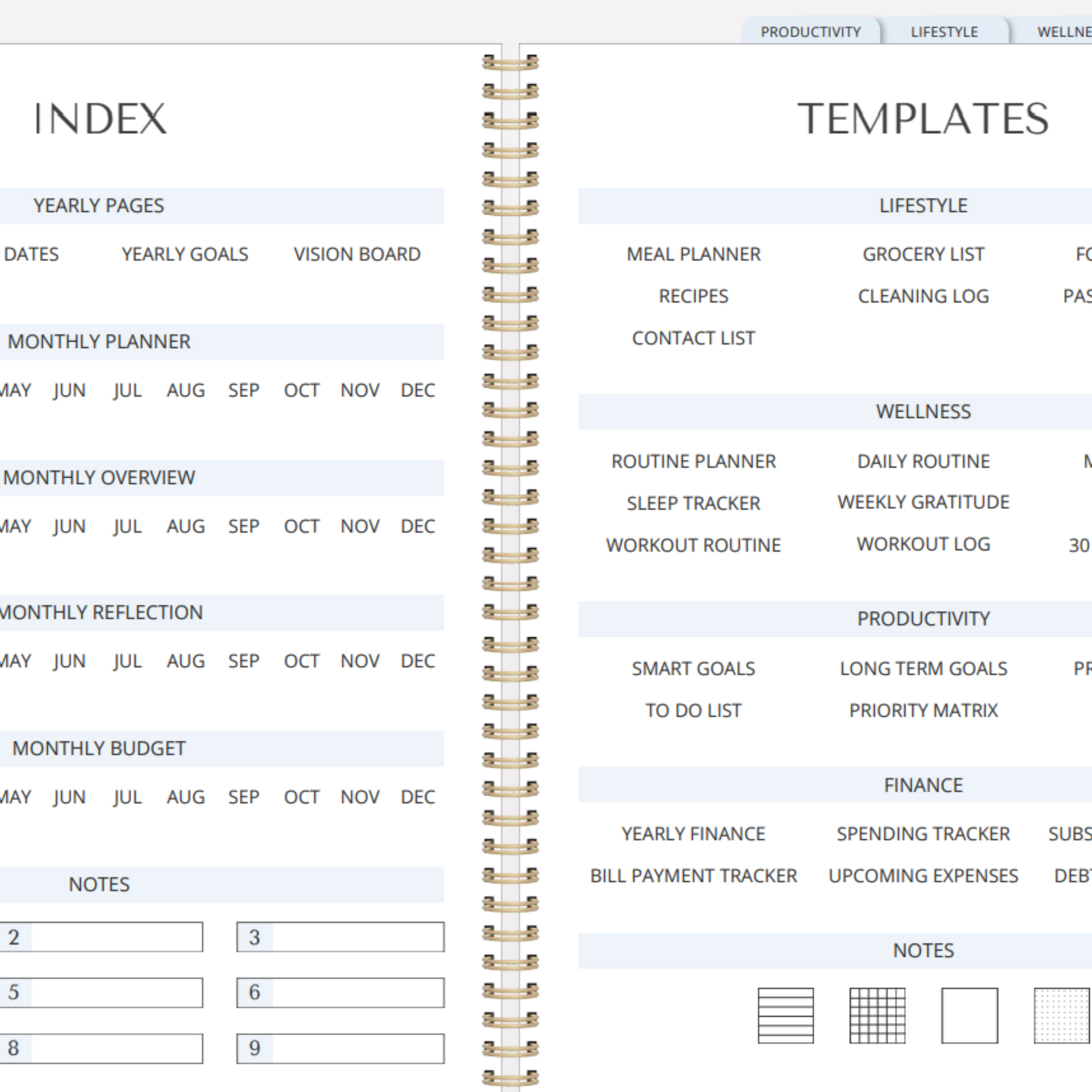Switch to the Lifestyle tab
The width and height of the screenshot is (1092, 1092).
click(x=944, y=32)
